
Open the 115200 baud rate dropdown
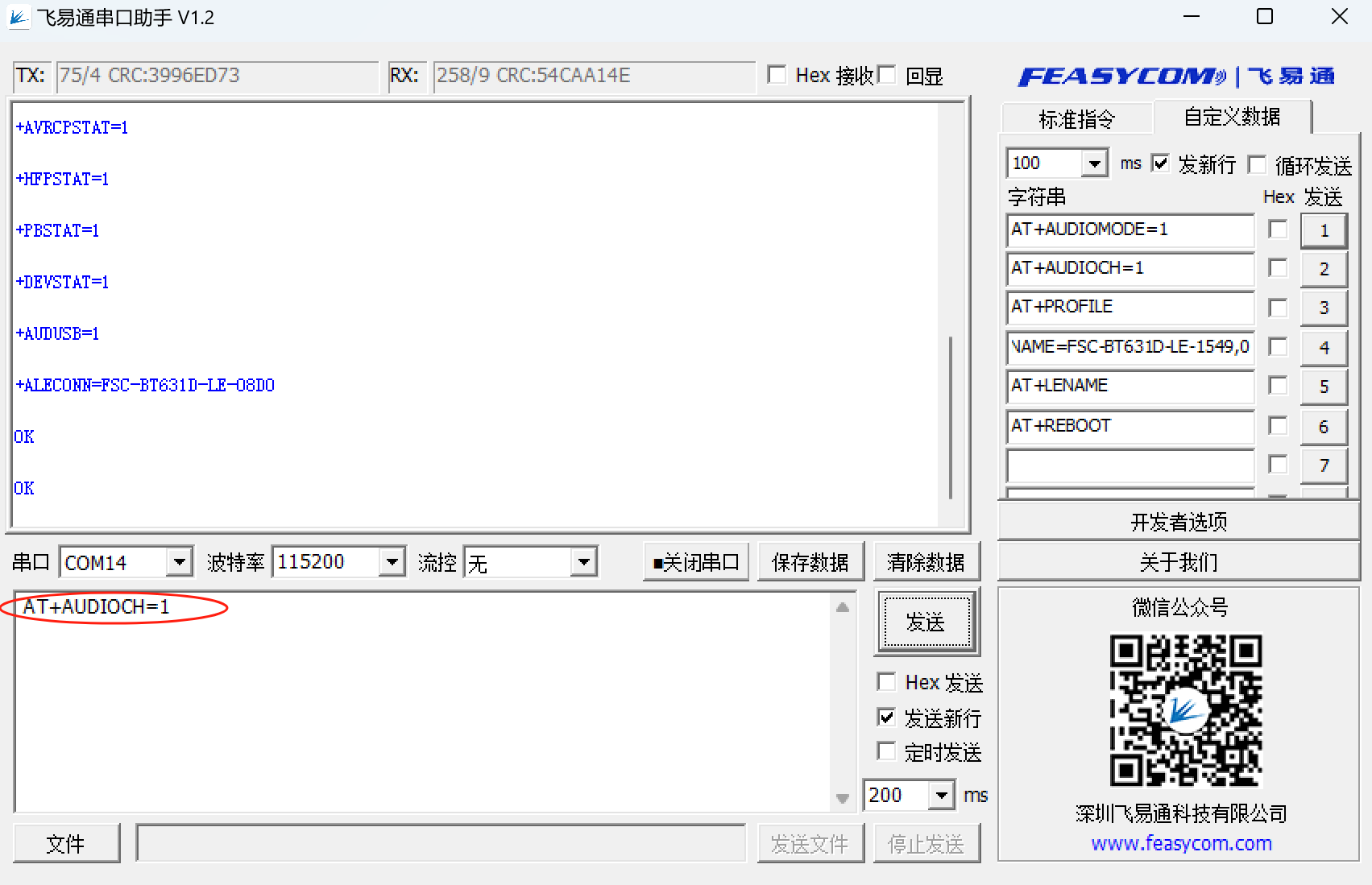[x=392, y=561]
